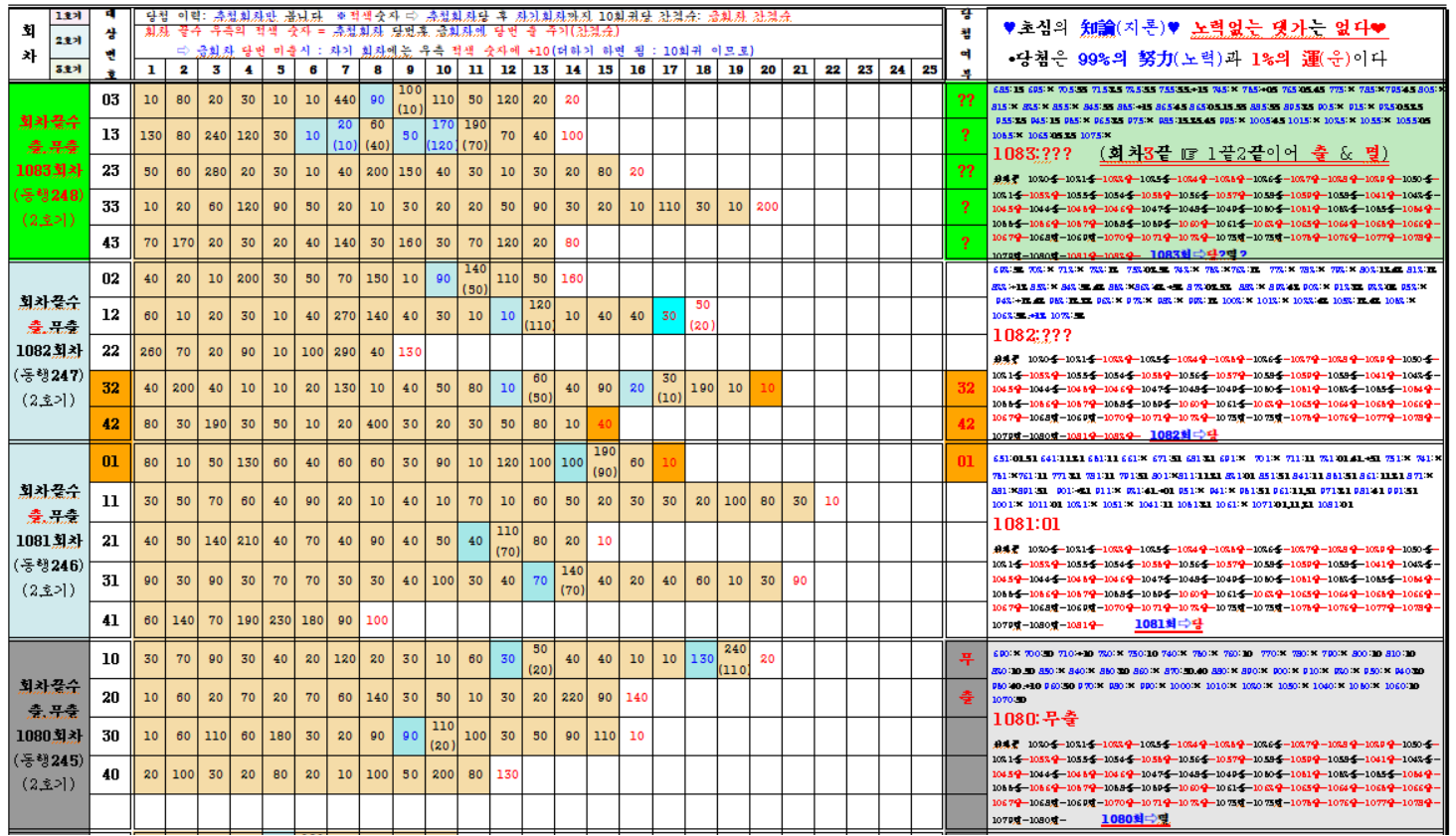Click the "1080회⇨멸" link at the bottom
Image resolution: width=1456 pixels, height=836 pixels.
1134,819
